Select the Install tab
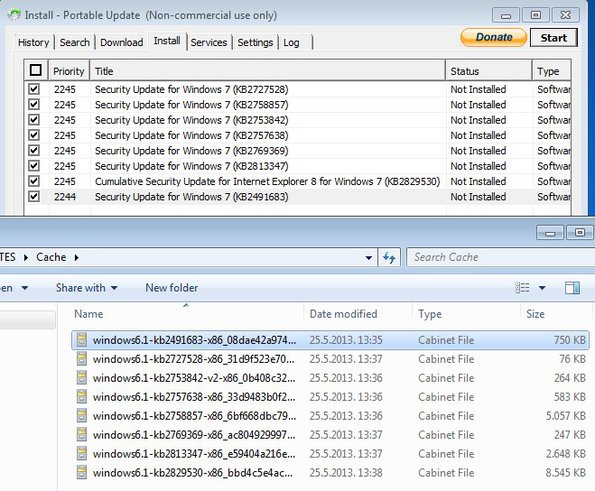 [x=167, y=41]
